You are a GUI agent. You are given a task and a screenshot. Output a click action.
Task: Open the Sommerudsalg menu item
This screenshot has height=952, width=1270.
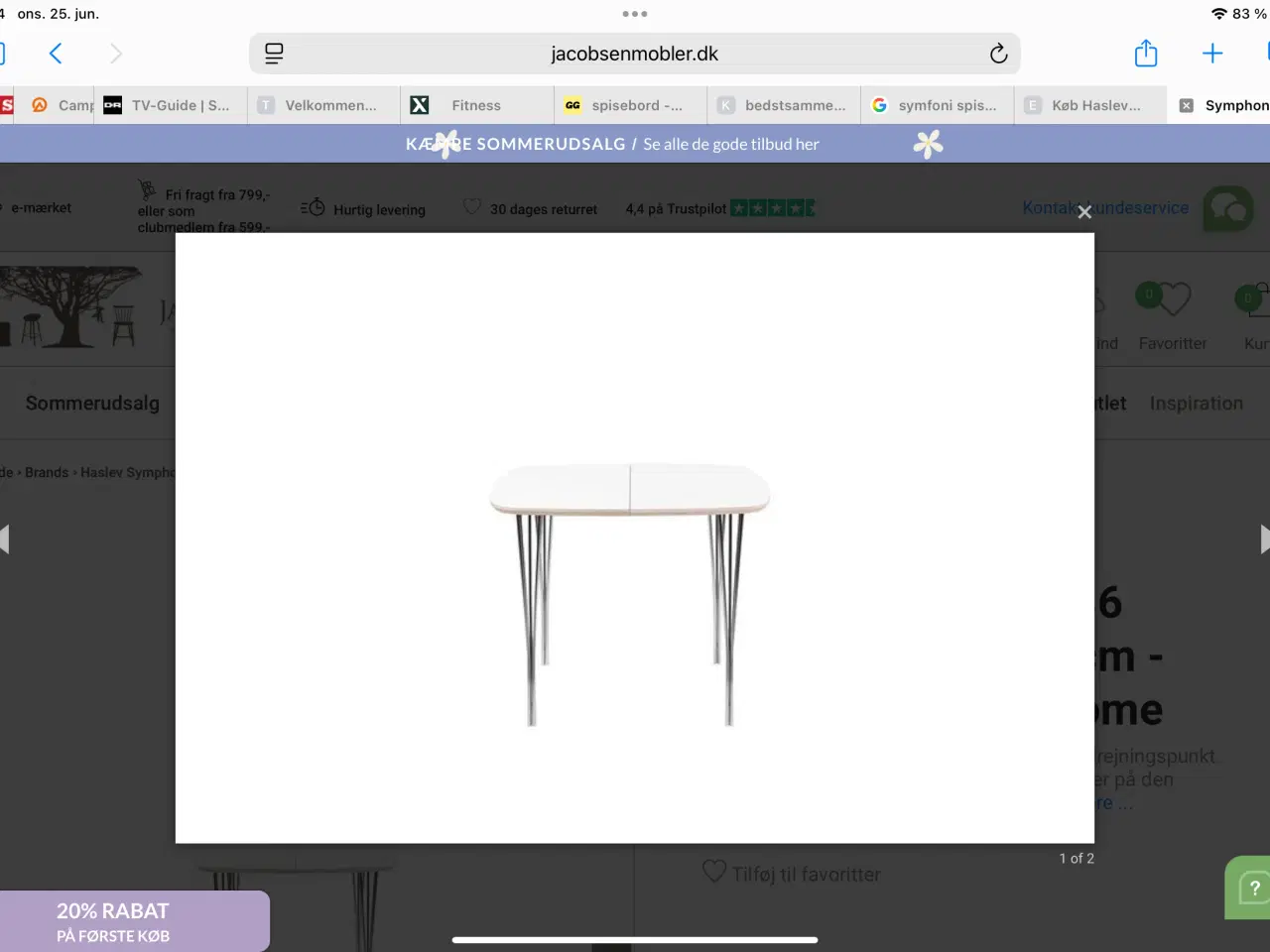[92, 404]
